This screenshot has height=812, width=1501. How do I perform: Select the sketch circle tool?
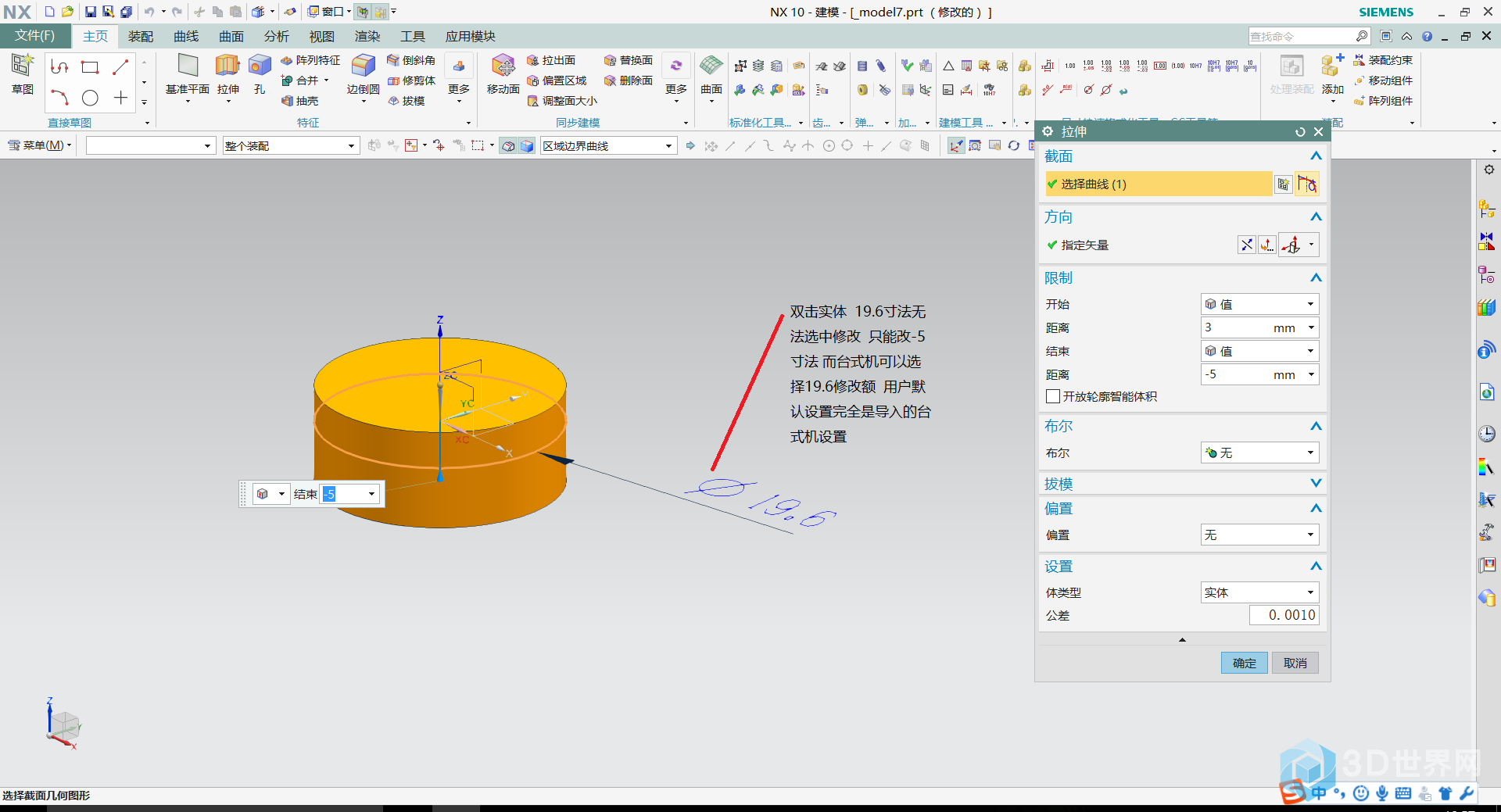click(x=90, y=98)
